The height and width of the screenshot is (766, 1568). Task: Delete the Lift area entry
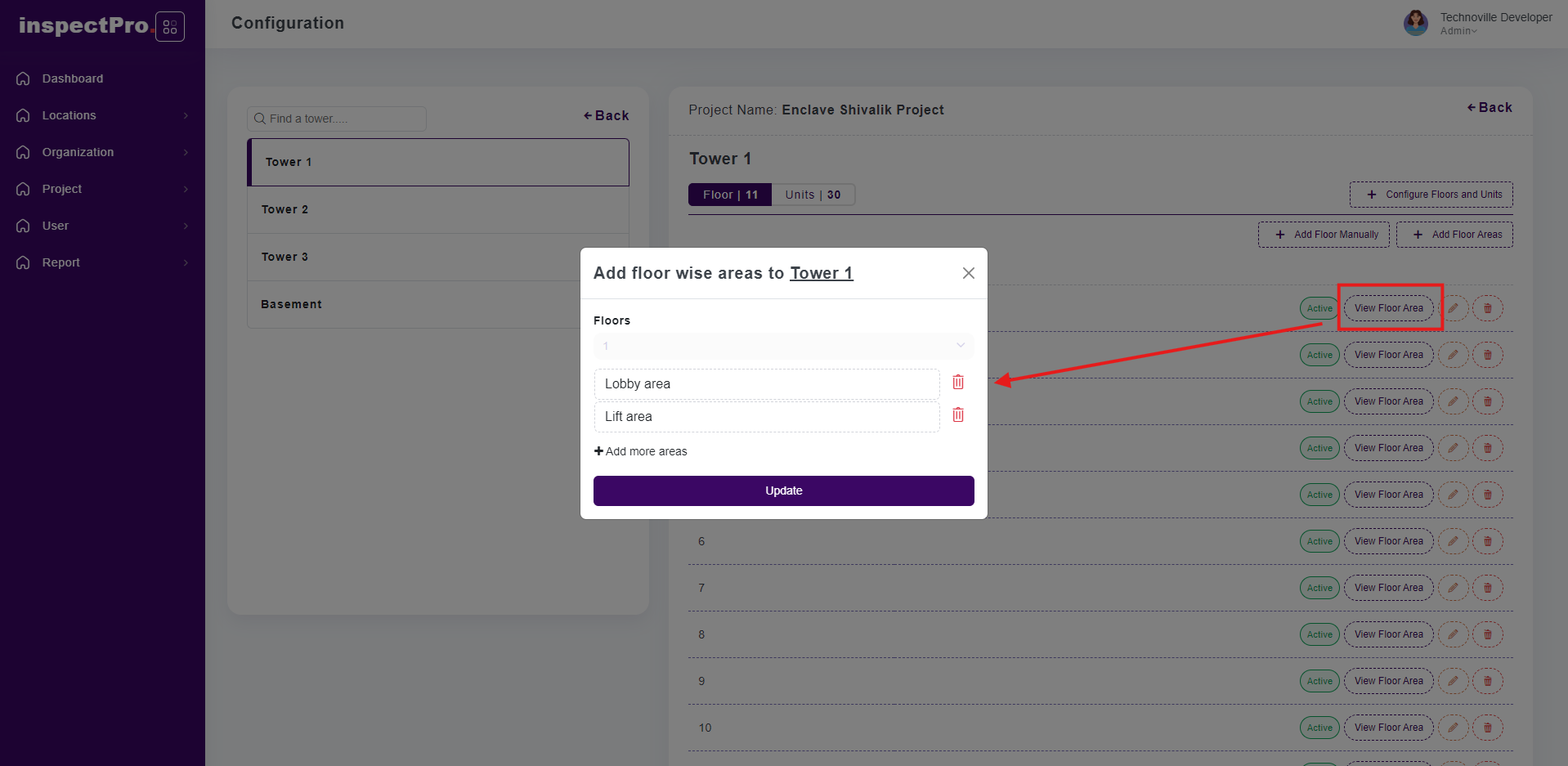[x=958, y=415]
